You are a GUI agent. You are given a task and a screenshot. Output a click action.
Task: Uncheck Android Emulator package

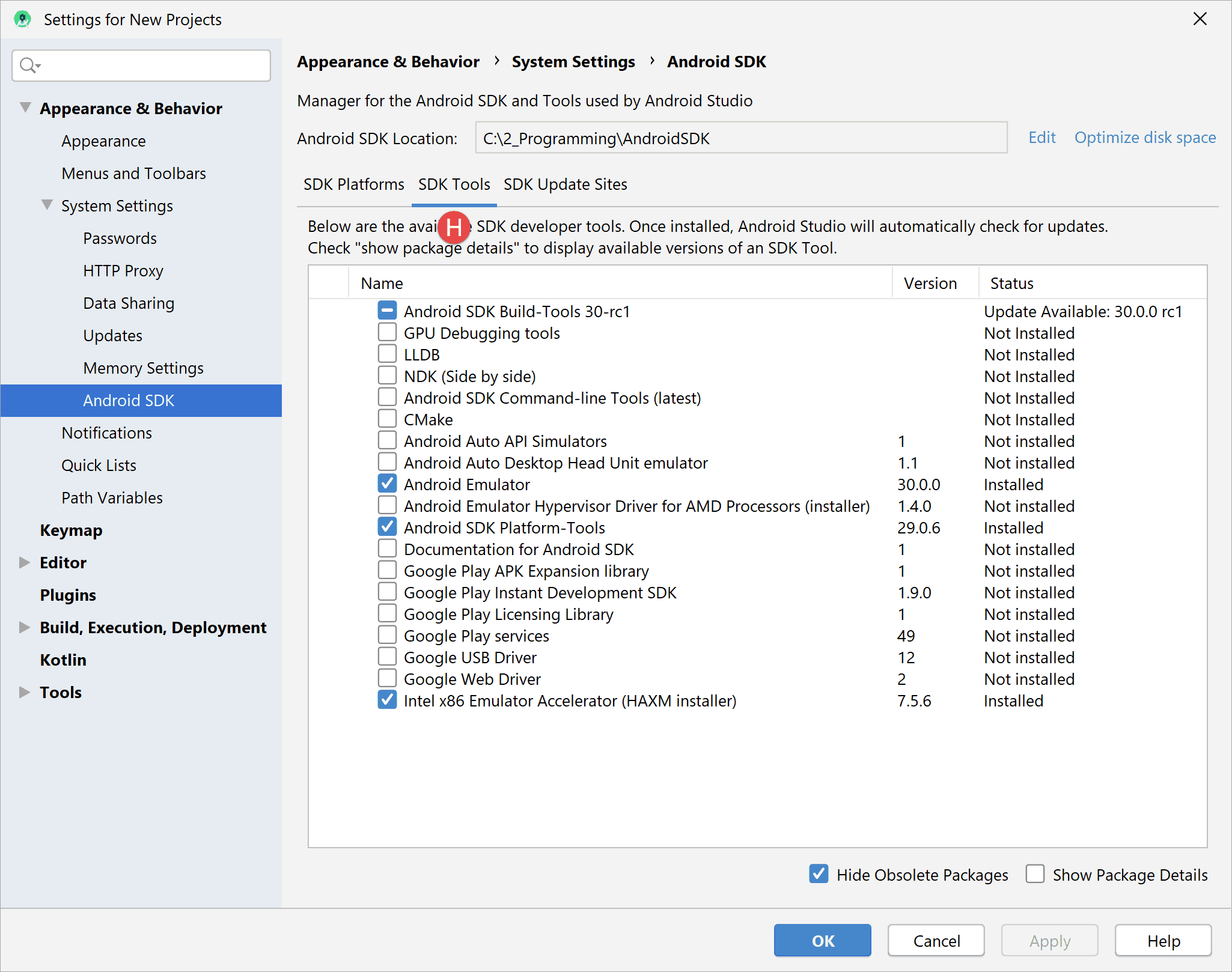coord(387,484)
